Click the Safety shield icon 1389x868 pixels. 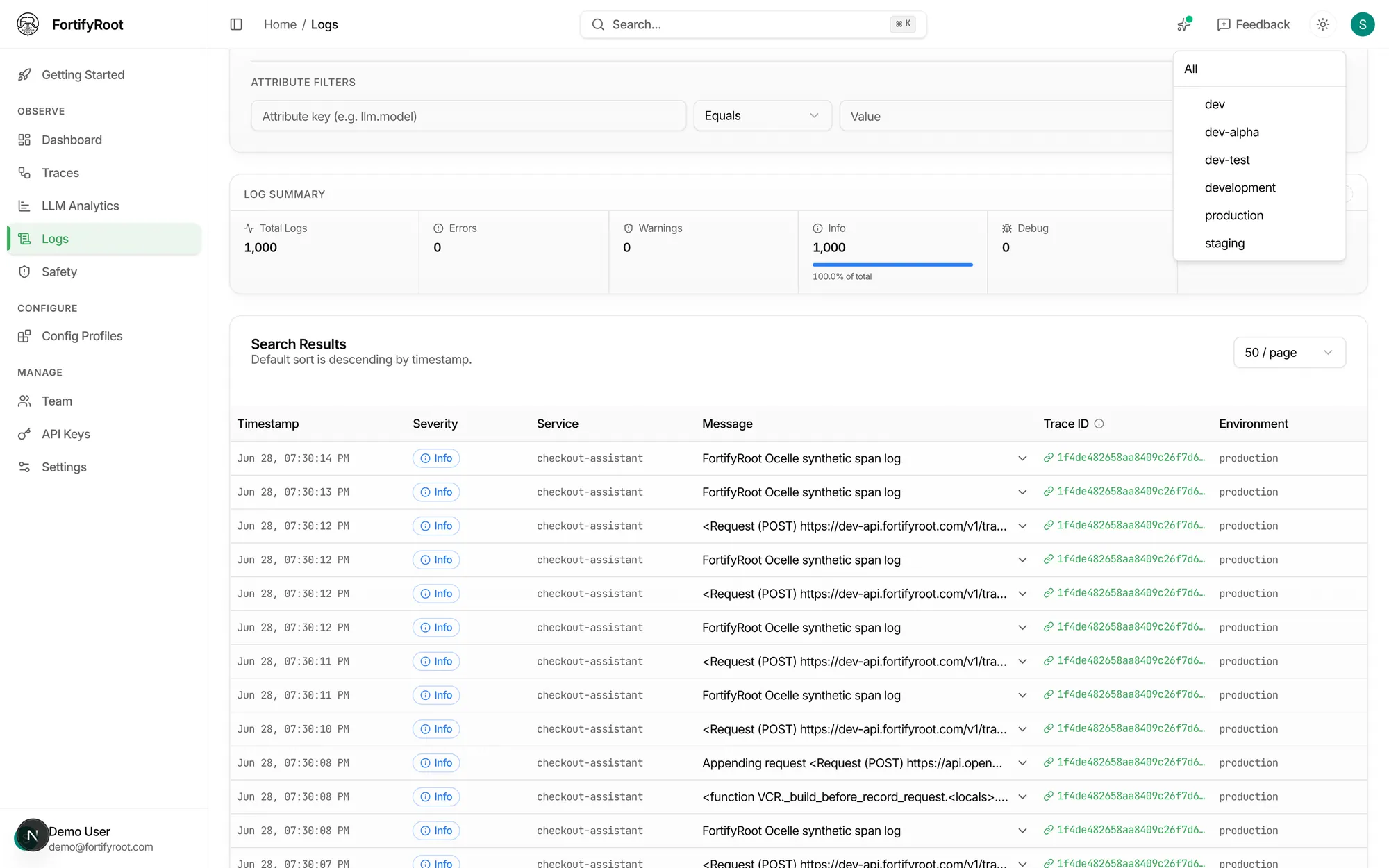pos(24,272)
